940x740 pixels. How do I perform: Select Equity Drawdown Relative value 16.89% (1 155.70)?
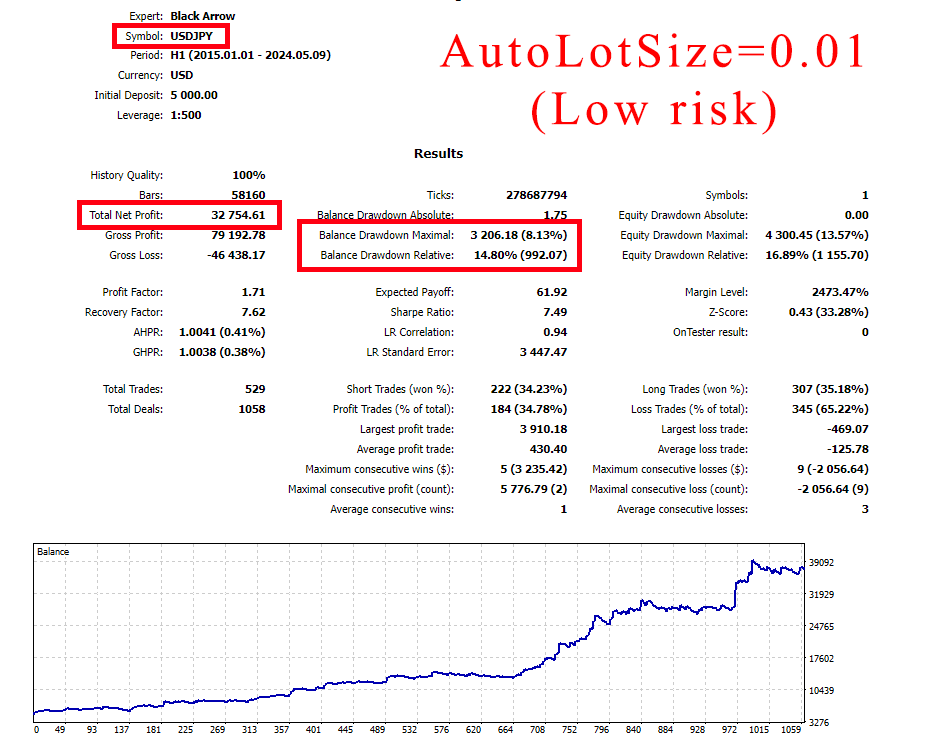(817, 255)
